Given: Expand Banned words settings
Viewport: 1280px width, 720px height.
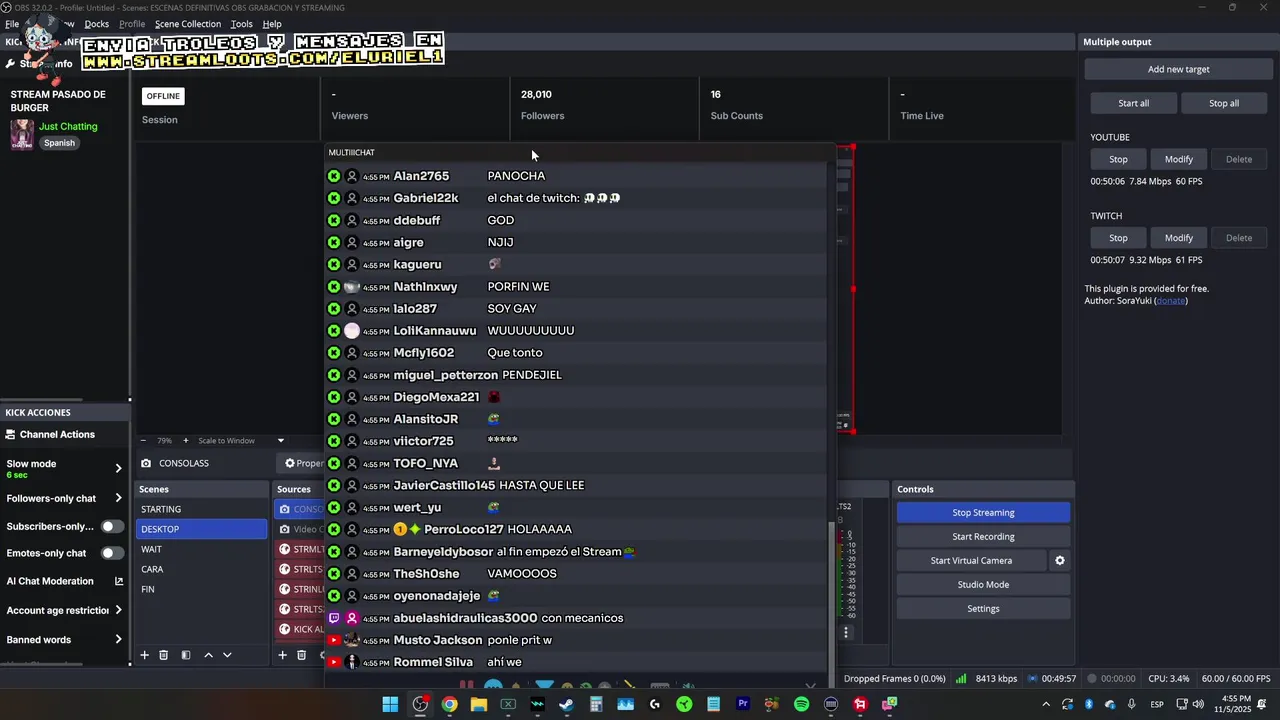Looking at the screenshot, I should (x=118, y=640).
